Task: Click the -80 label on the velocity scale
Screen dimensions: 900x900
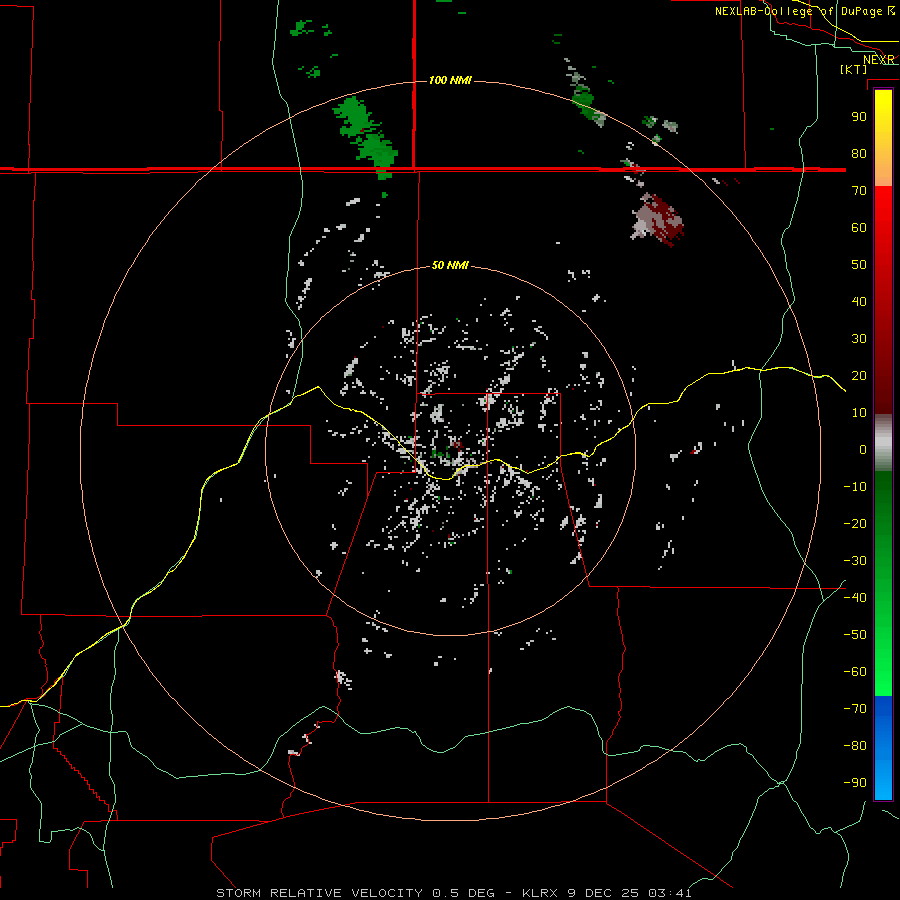Action: tap(855, 746)
